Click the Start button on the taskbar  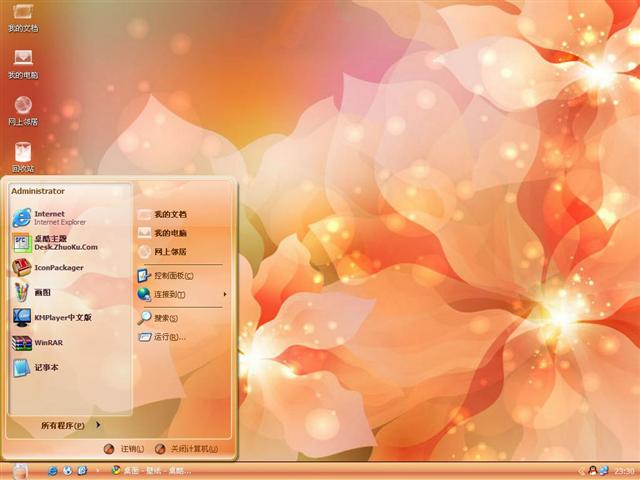click(x=19, y=471)
